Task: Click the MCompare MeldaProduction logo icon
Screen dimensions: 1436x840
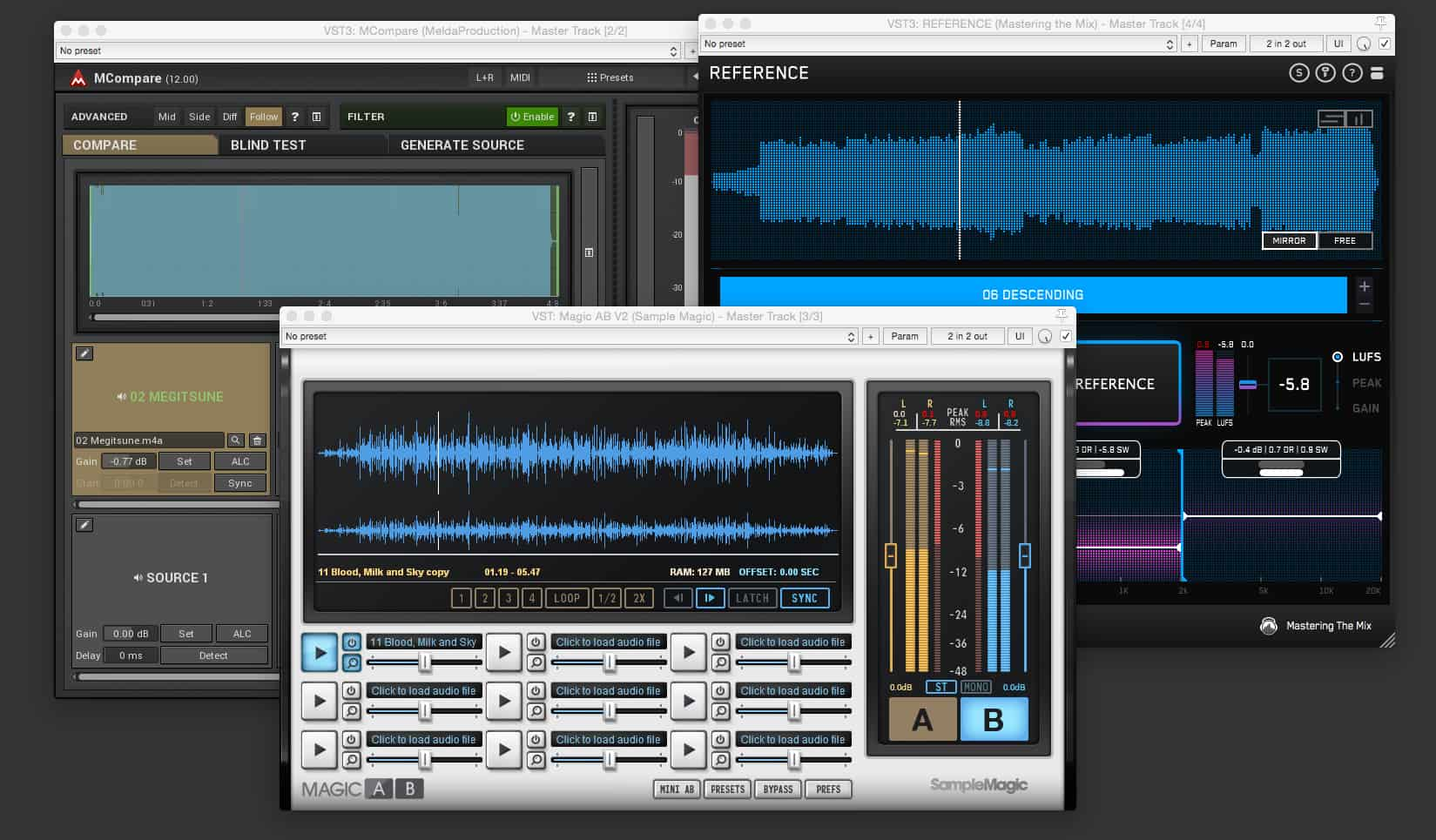Action: point(78,78)
